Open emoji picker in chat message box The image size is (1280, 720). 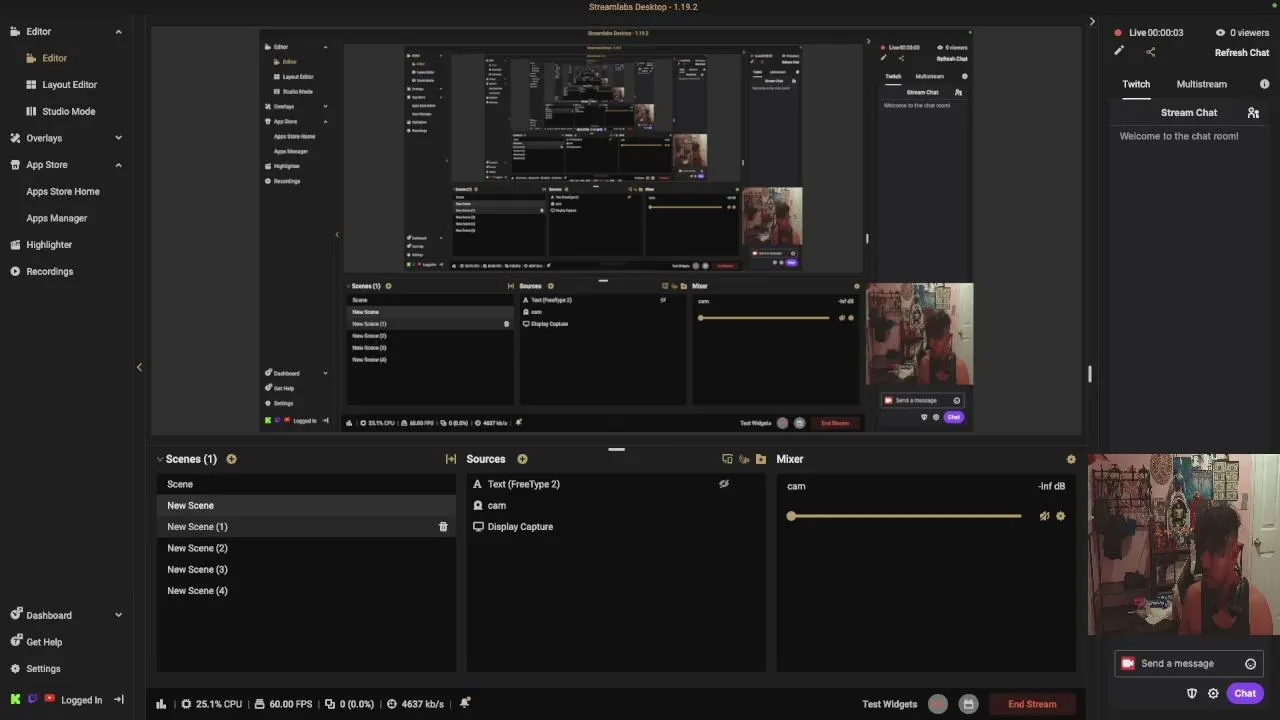click(x=1250, y=664)
